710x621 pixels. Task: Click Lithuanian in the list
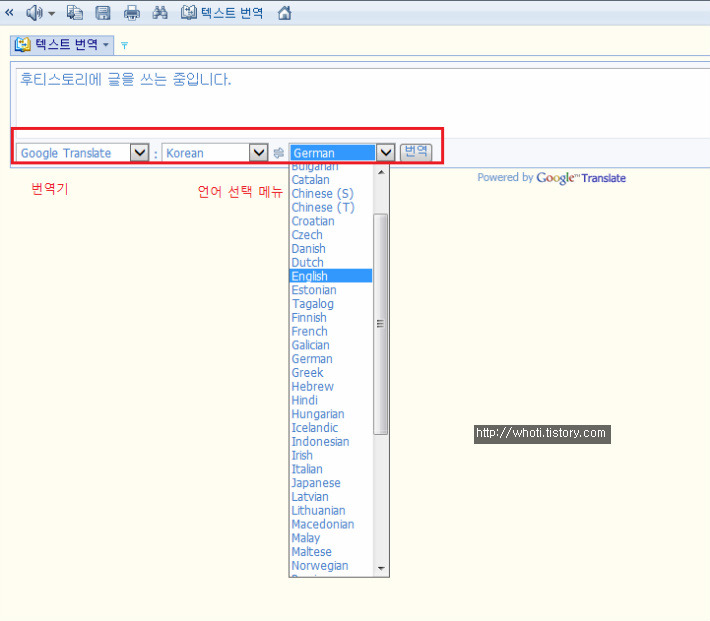point(331,510)
